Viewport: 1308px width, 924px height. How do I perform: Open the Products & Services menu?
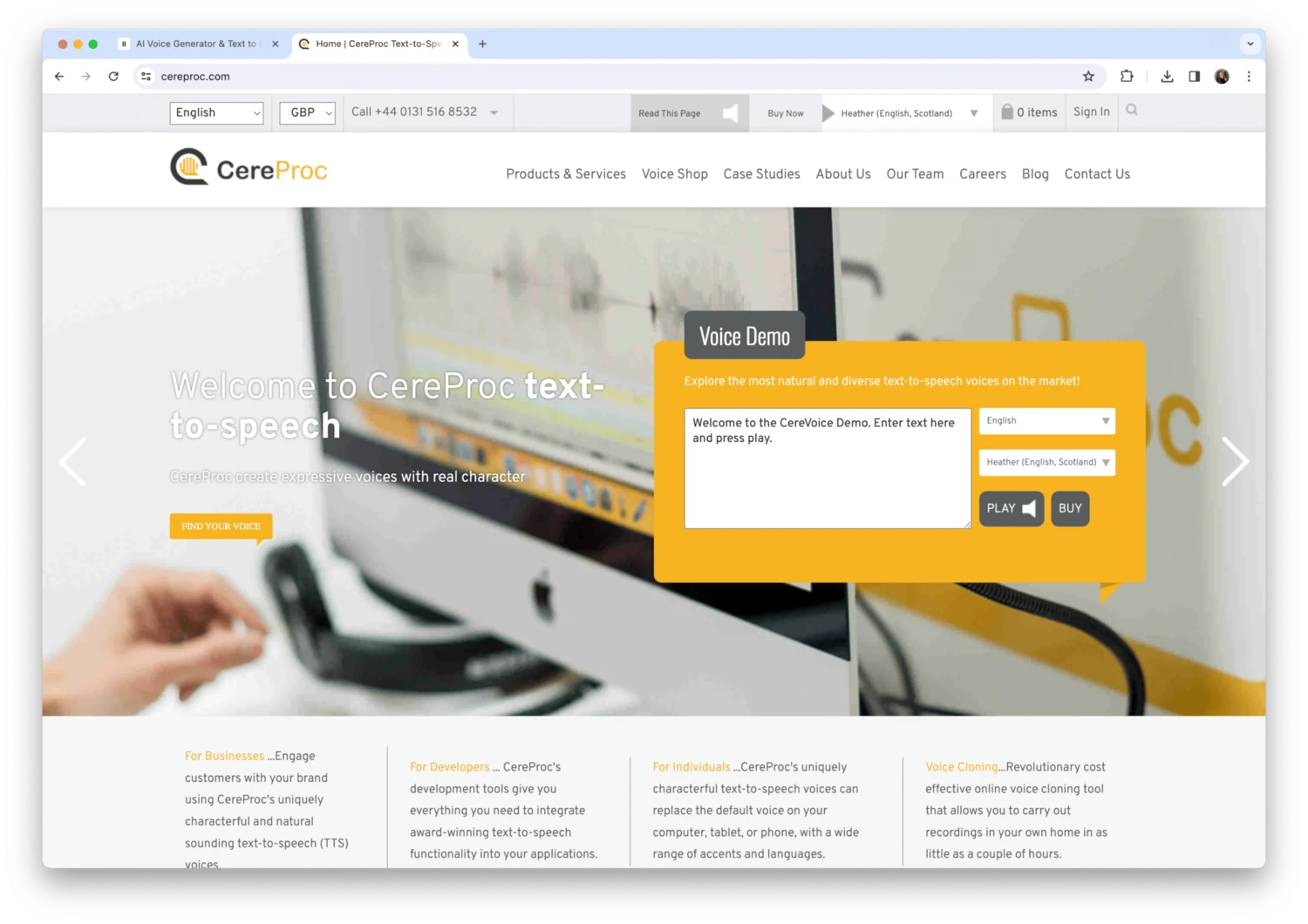(x=566, y=174)
